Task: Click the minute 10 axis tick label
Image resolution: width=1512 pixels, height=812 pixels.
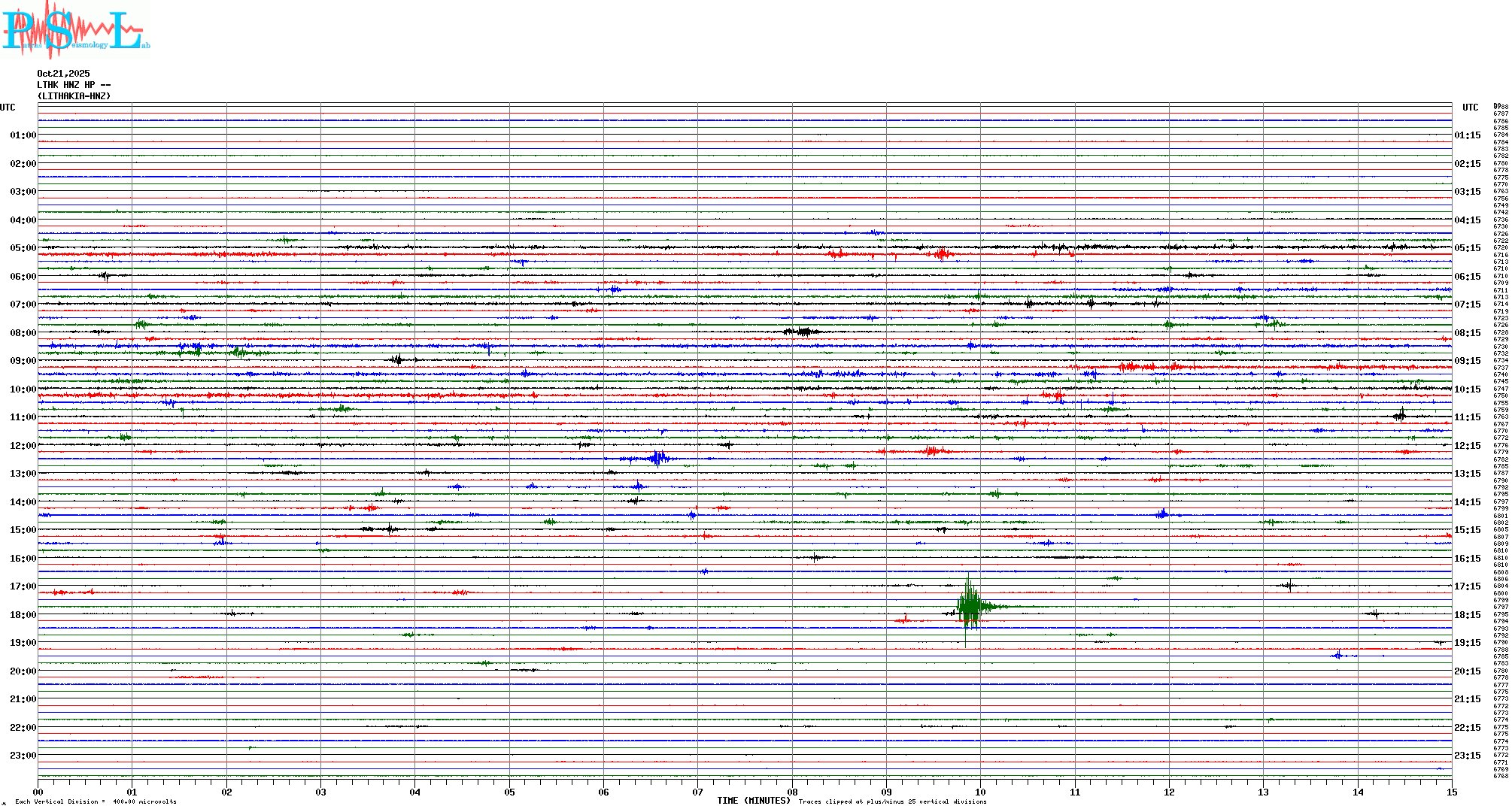Action: click(980, 792)
